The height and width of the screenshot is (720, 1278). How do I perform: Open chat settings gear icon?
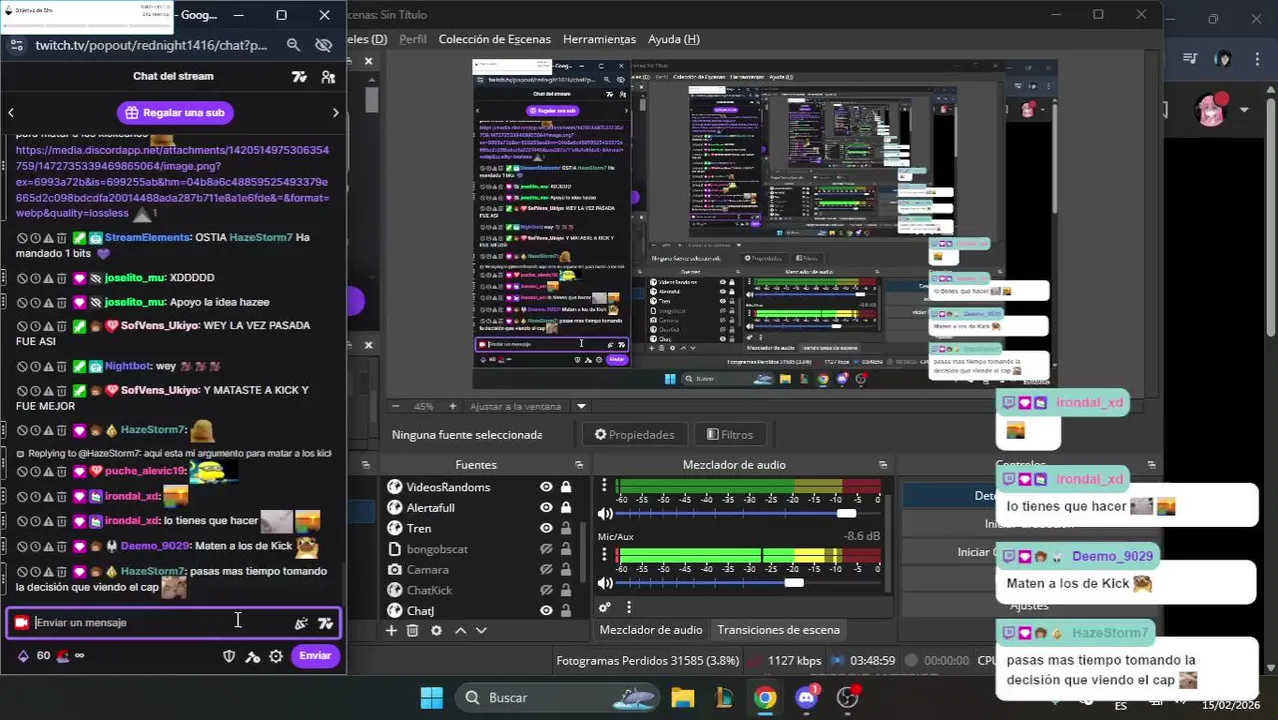pyautogui.click(x=276, y=656)
